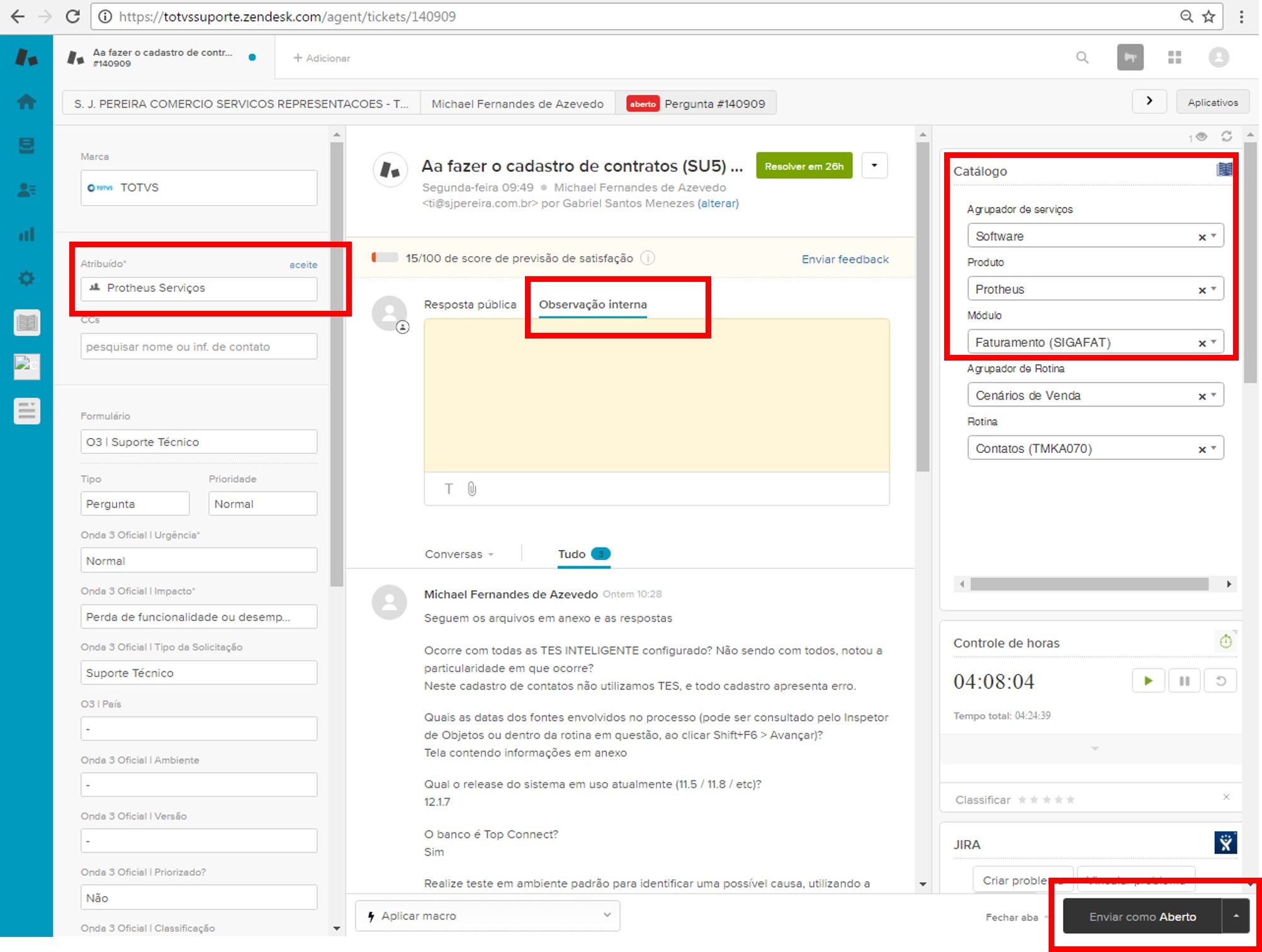Image resolution: width=1262 pixels, height=952 pixels.
Task: Click the CCs search contact field
Action: pos(198,347)
